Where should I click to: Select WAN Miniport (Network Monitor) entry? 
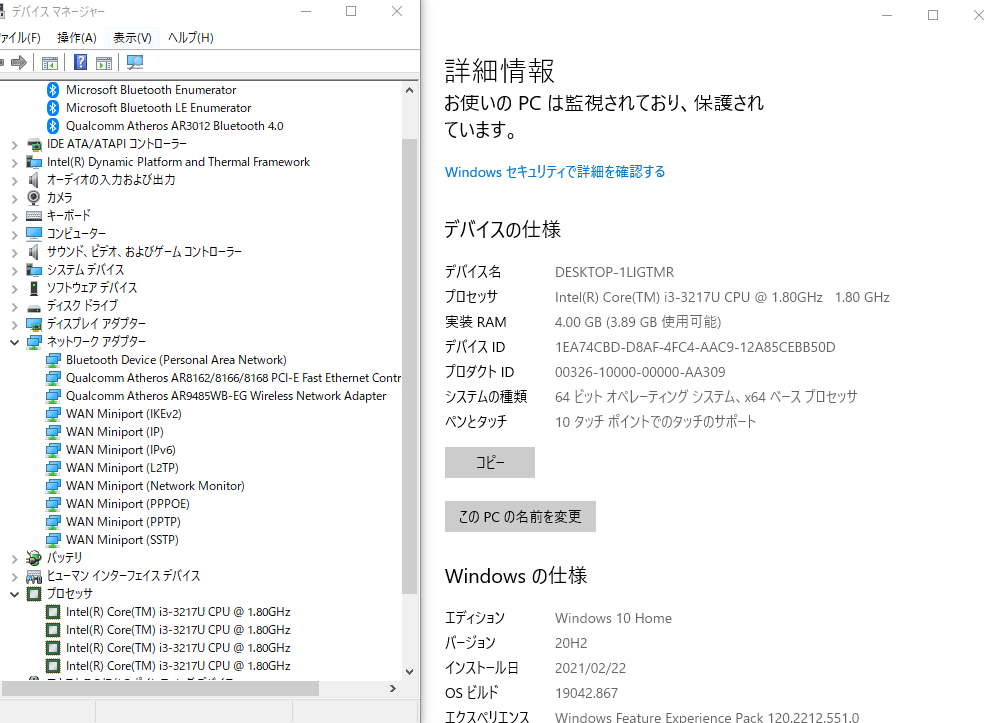point(155,486)
